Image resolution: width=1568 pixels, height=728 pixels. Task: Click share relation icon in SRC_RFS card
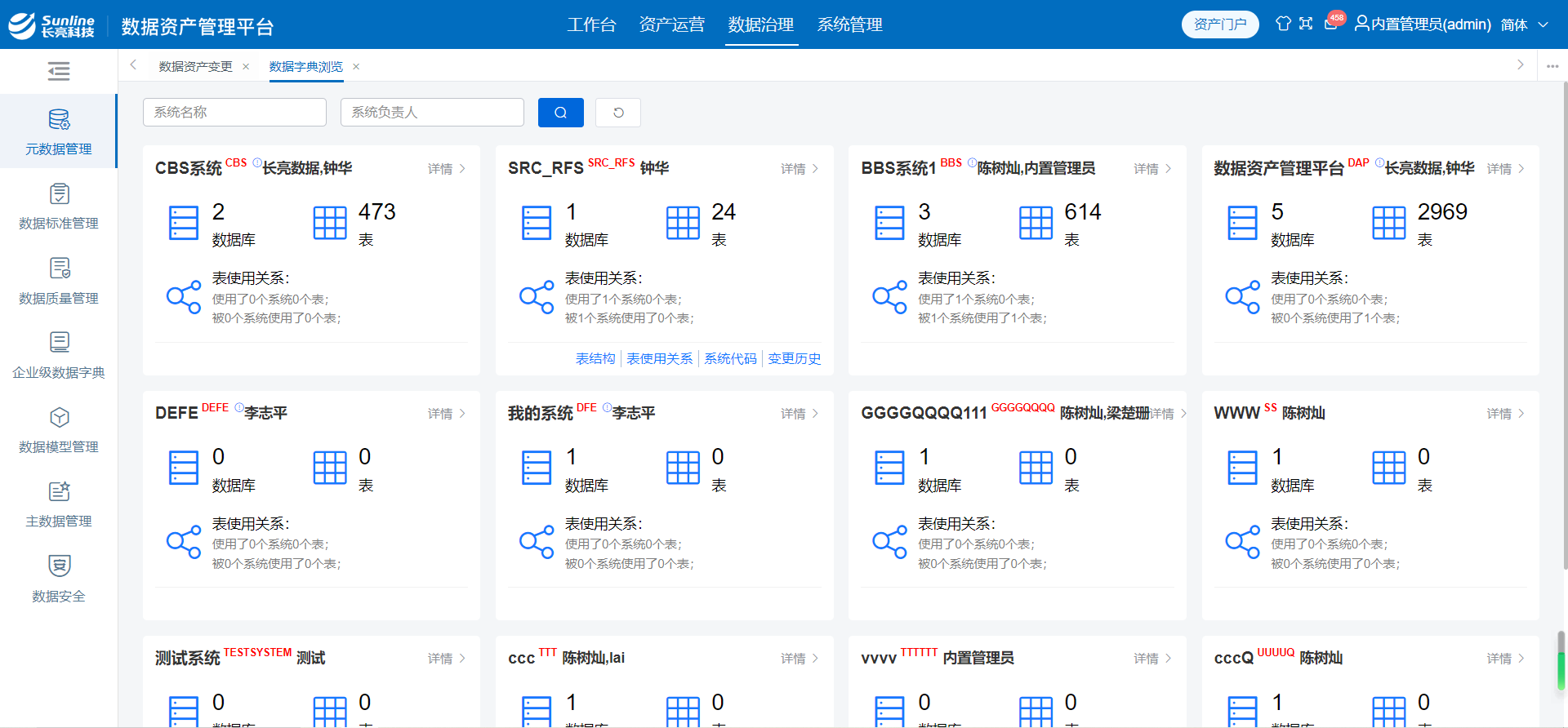537,297
